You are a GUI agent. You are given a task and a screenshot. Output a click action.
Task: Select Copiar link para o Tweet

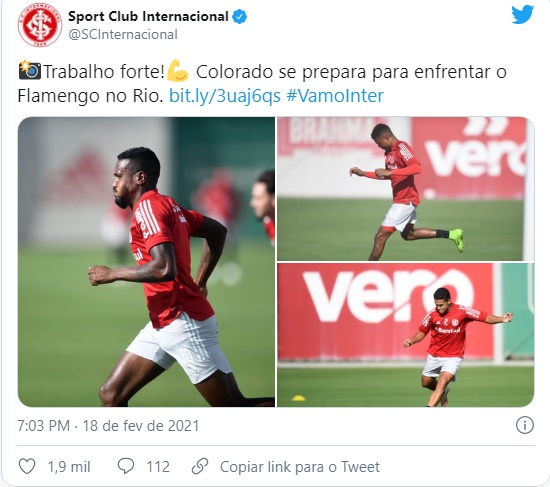pos(300,467)
